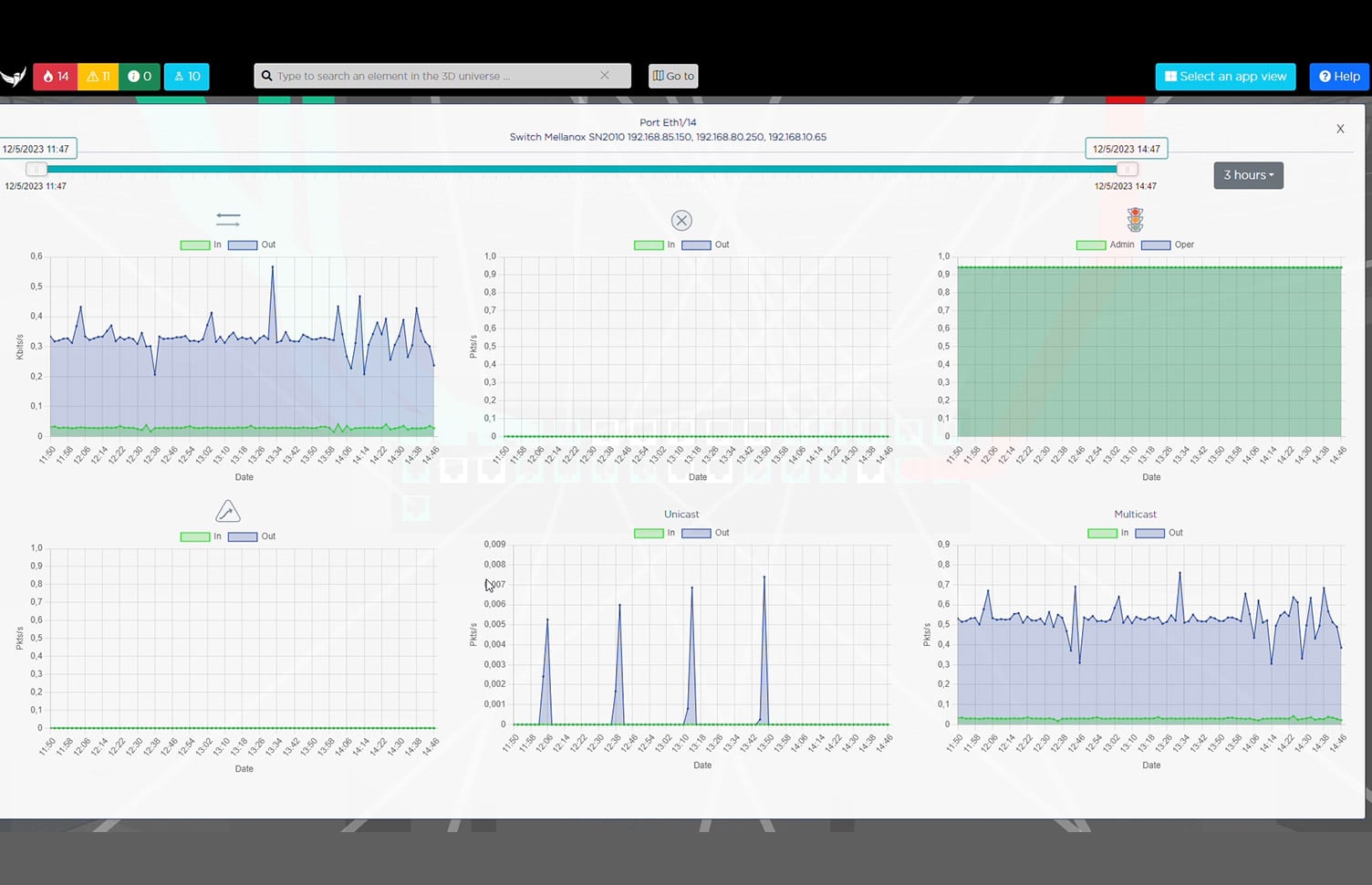Screen dimensions: 1372x885
Task: Click the Unicast chart title
Action: [x=681, y=515]
